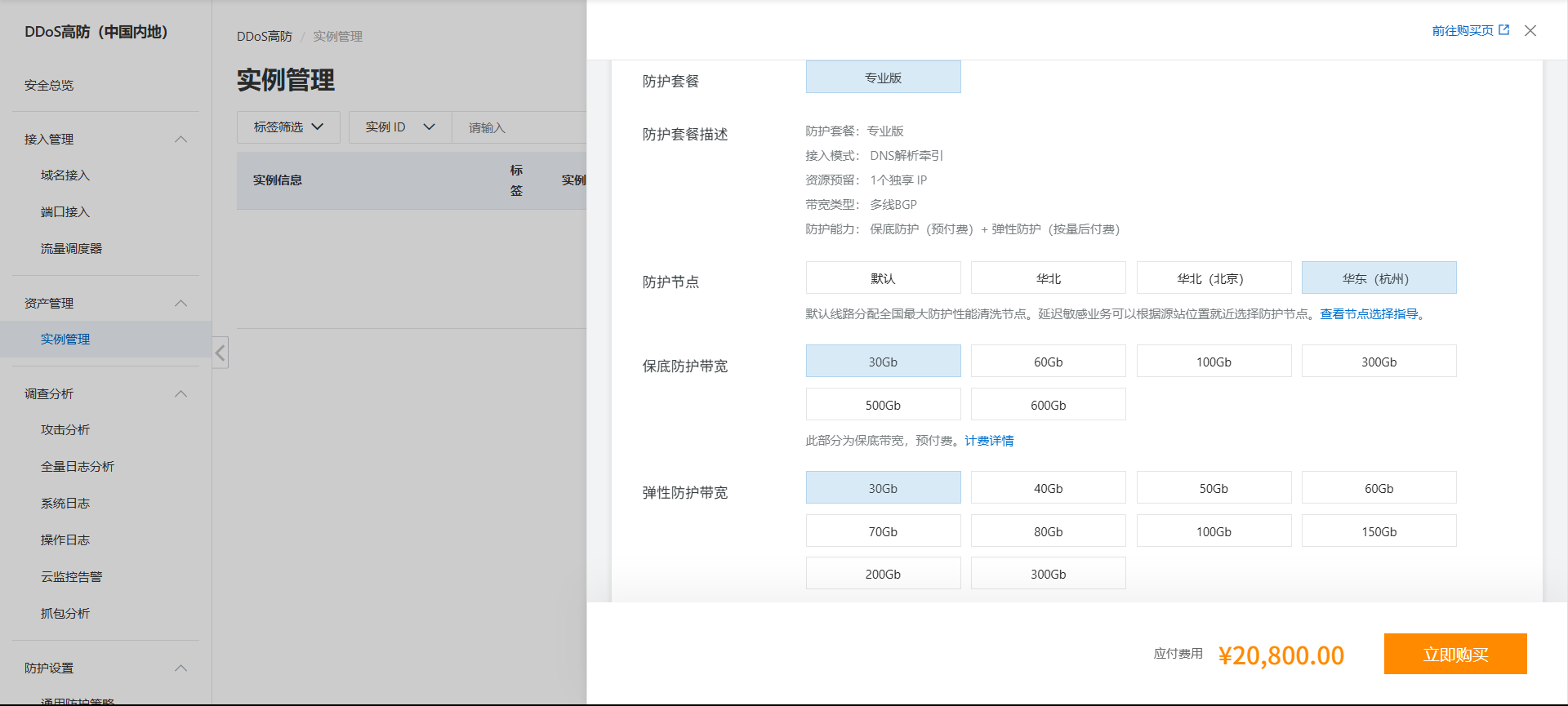Open the 前往购买页 external link
This screenshot has width=1568, height=706.
[1470, 30]
